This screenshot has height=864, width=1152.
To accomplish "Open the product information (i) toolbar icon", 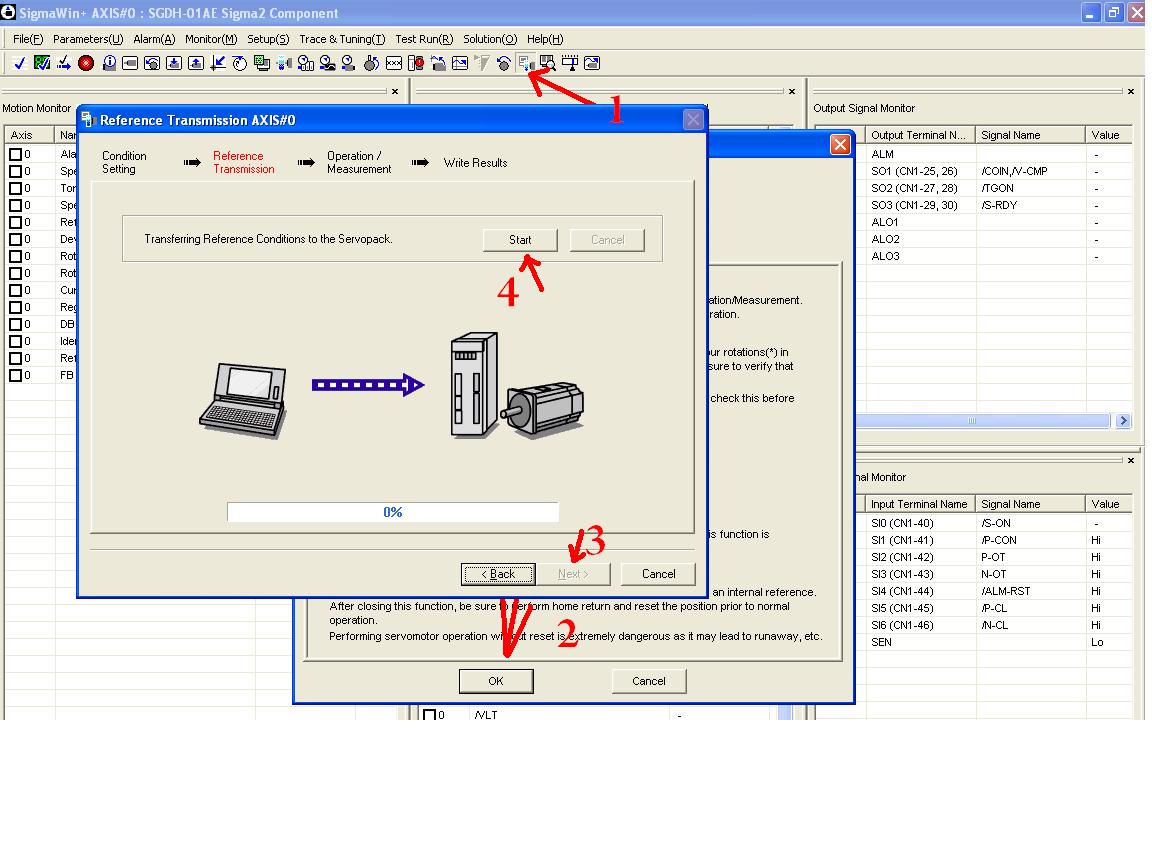I will click(x=109, y=63).
